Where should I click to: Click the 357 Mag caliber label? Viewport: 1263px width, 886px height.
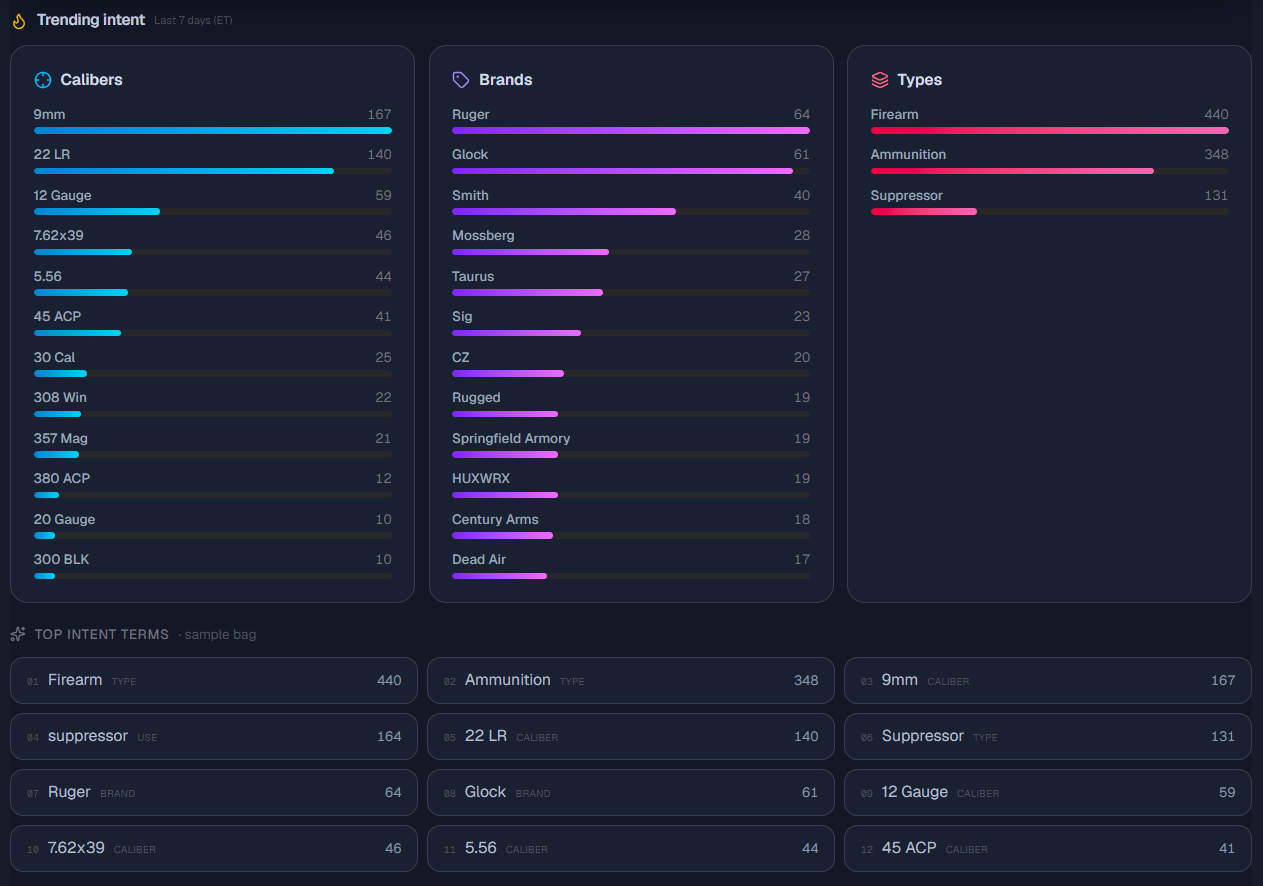click(61, 438)
